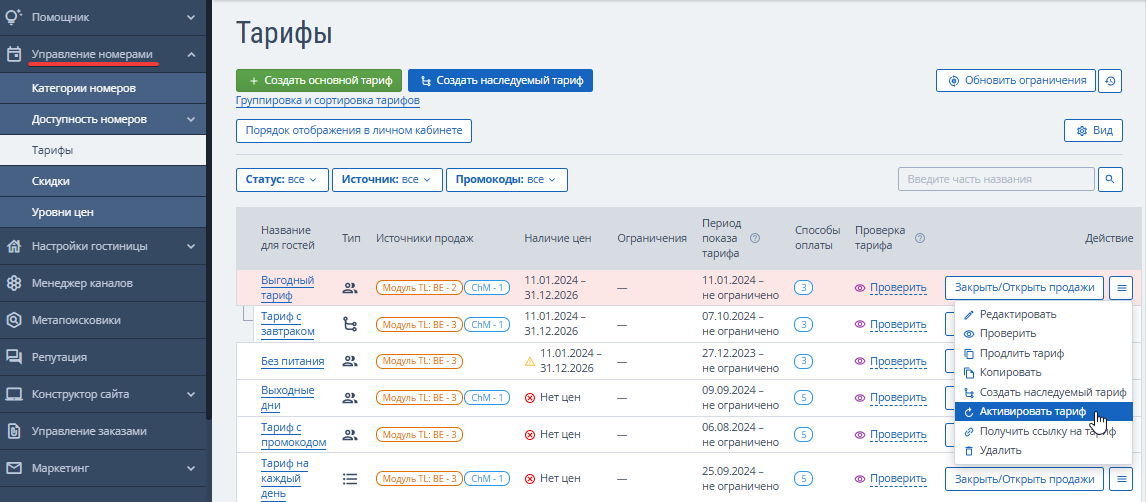This screenshot has width=1146, height=502.
Task: Click Создать основной тариф button
Action: [x=319, y=81]
